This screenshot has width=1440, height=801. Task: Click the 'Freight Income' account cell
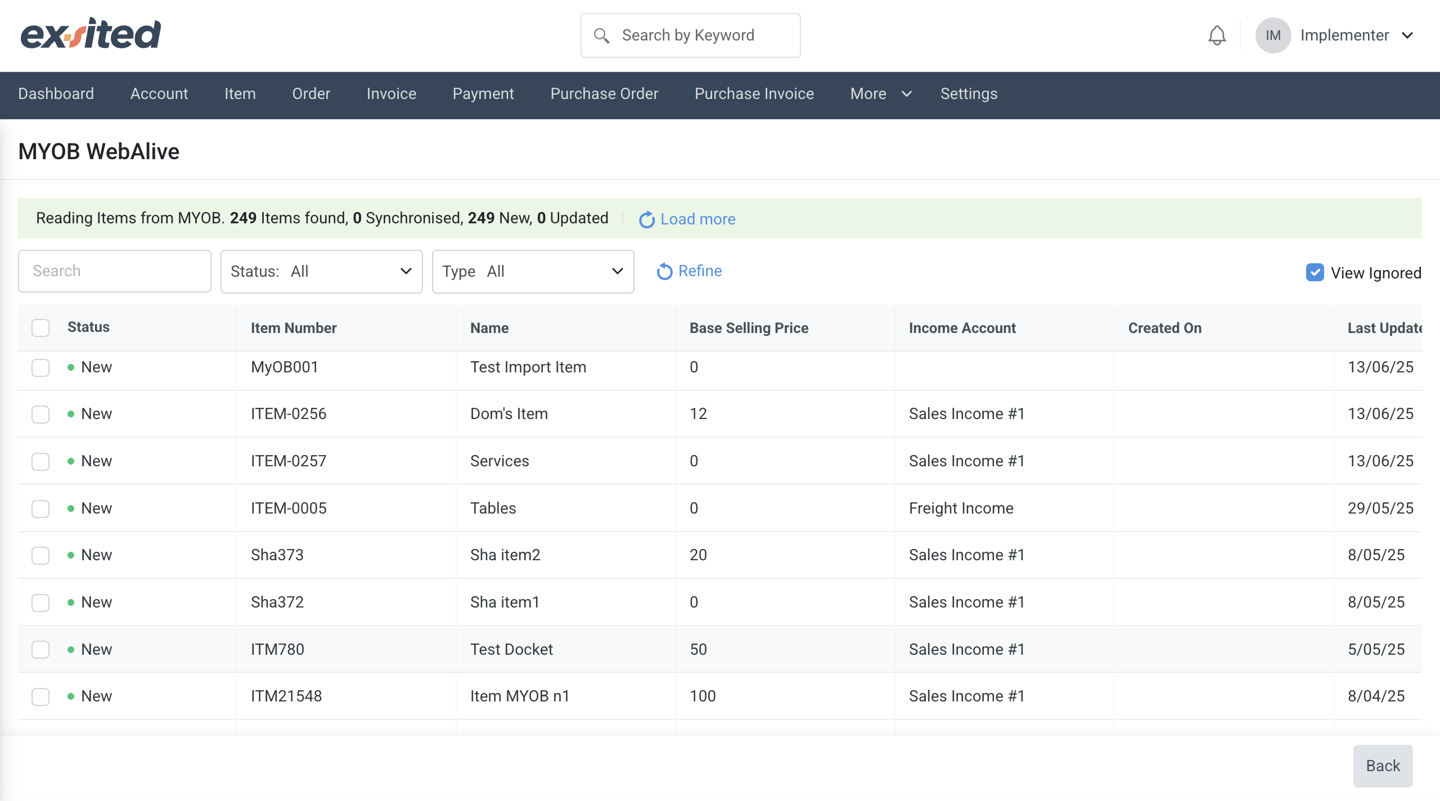pos(961,508)
